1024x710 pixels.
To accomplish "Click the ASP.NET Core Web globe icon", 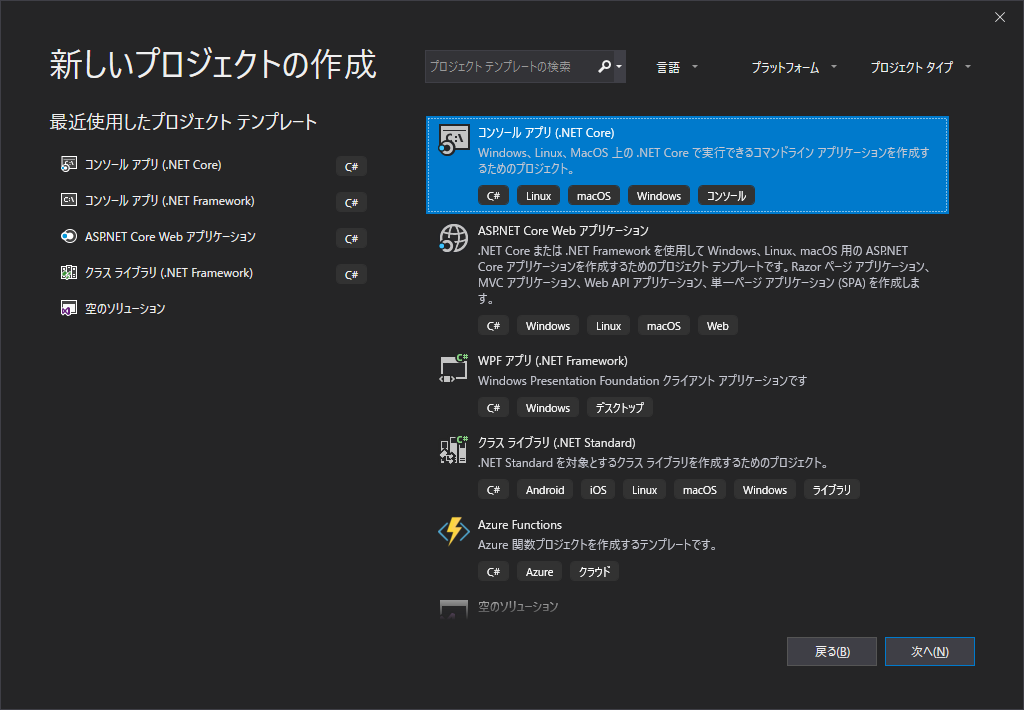I will tap(453, 239).
